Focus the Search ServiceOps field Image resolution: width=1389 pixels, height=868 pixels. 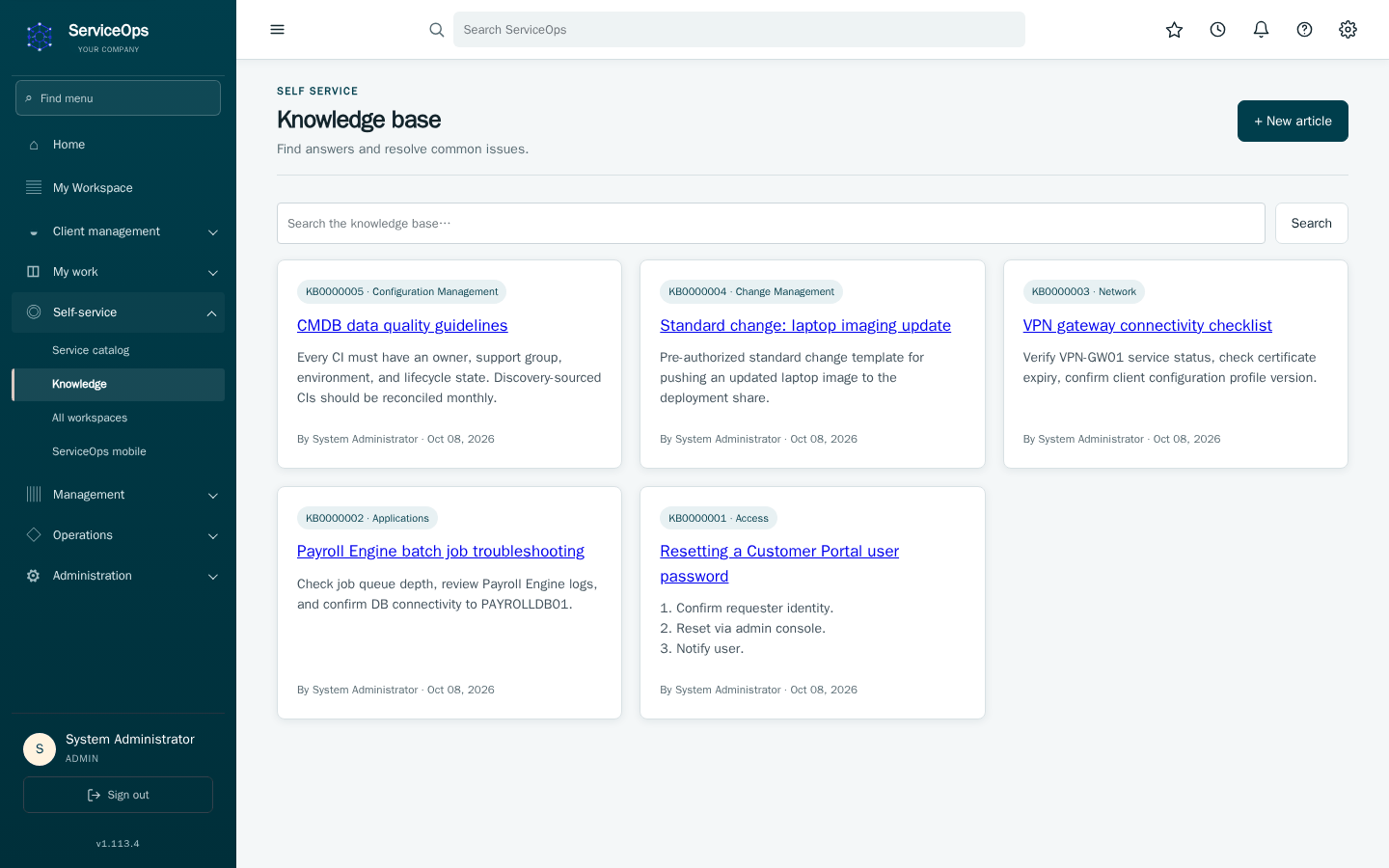pos(739,30)
